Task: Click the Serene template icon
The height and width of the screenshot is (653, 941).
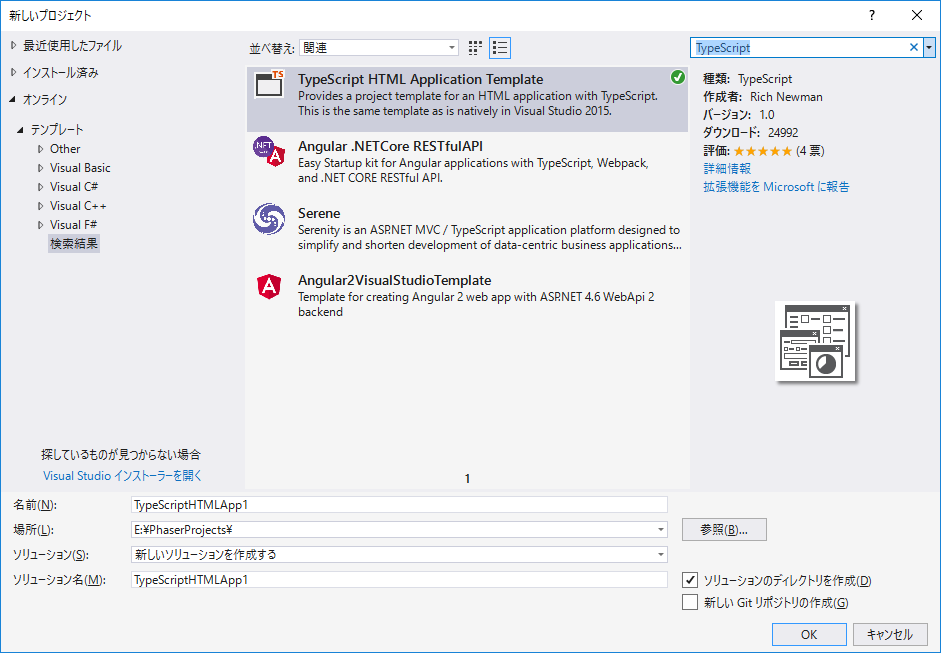Action: point(269,218)
